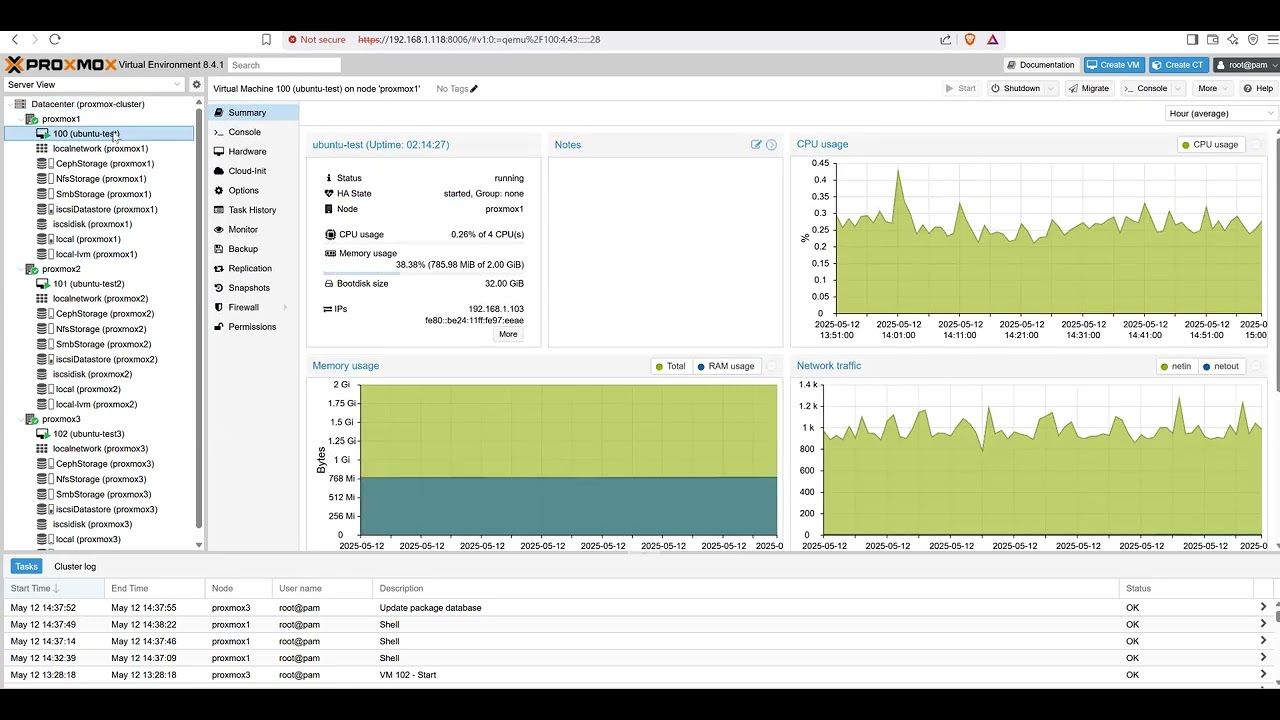Viewport: 1280px width, 720px height.
Task: Select local-lvm (proxmox1) in the tree
Action: (x=96, y=254)
